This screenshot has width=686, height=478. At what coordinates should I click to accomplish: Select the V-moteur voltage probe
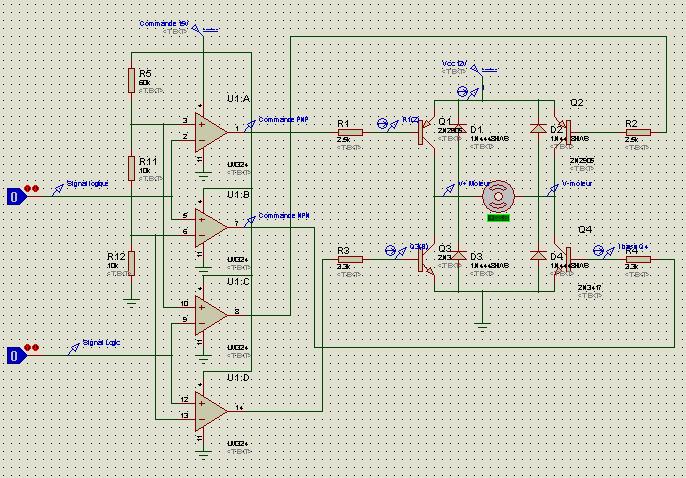tap(553, 190)
